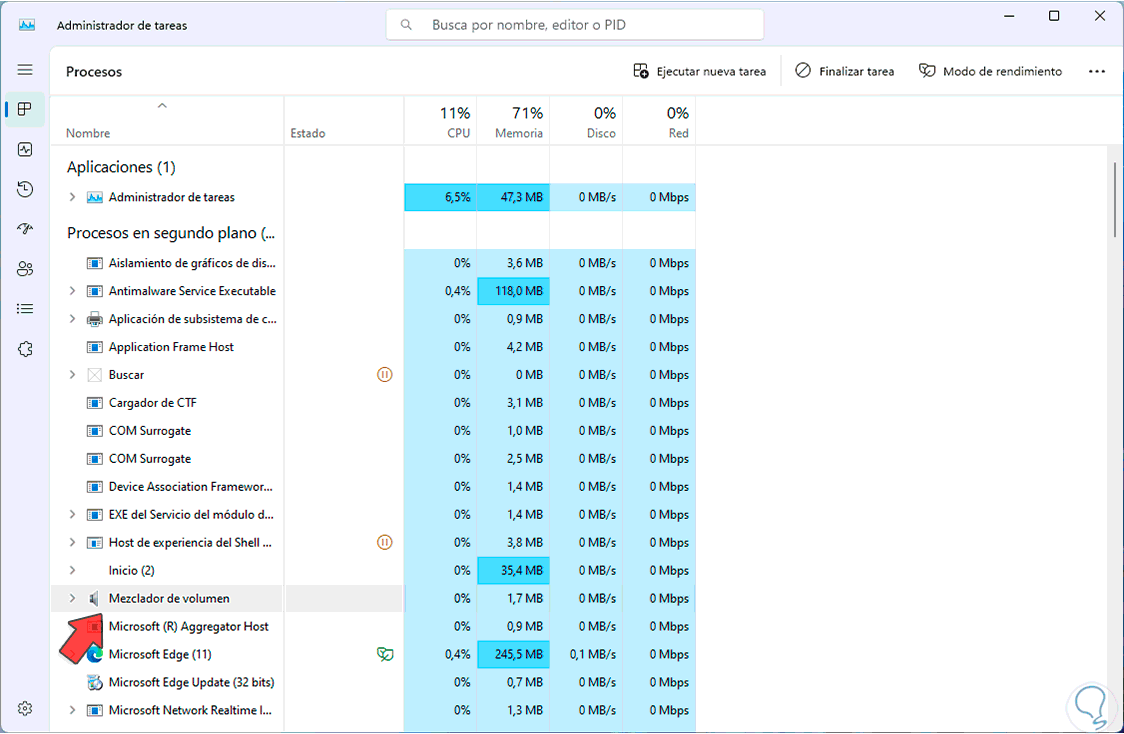The image size is (1124, 734).
Task: Click Device Association Framework process icon
Action: [95, 487]
